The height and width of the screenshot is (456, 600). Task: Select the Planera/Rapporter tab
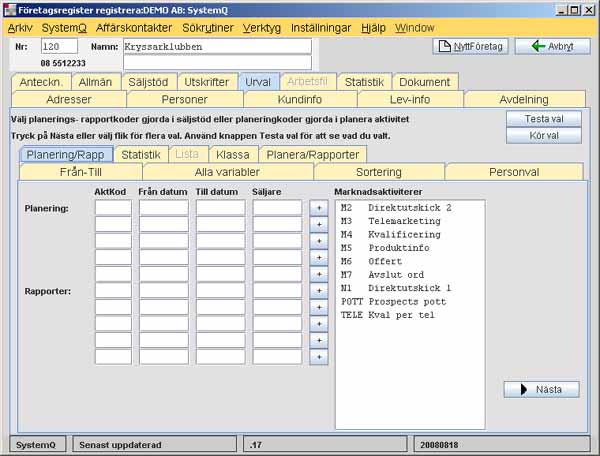pyautogui.click(x=313, y=155)
